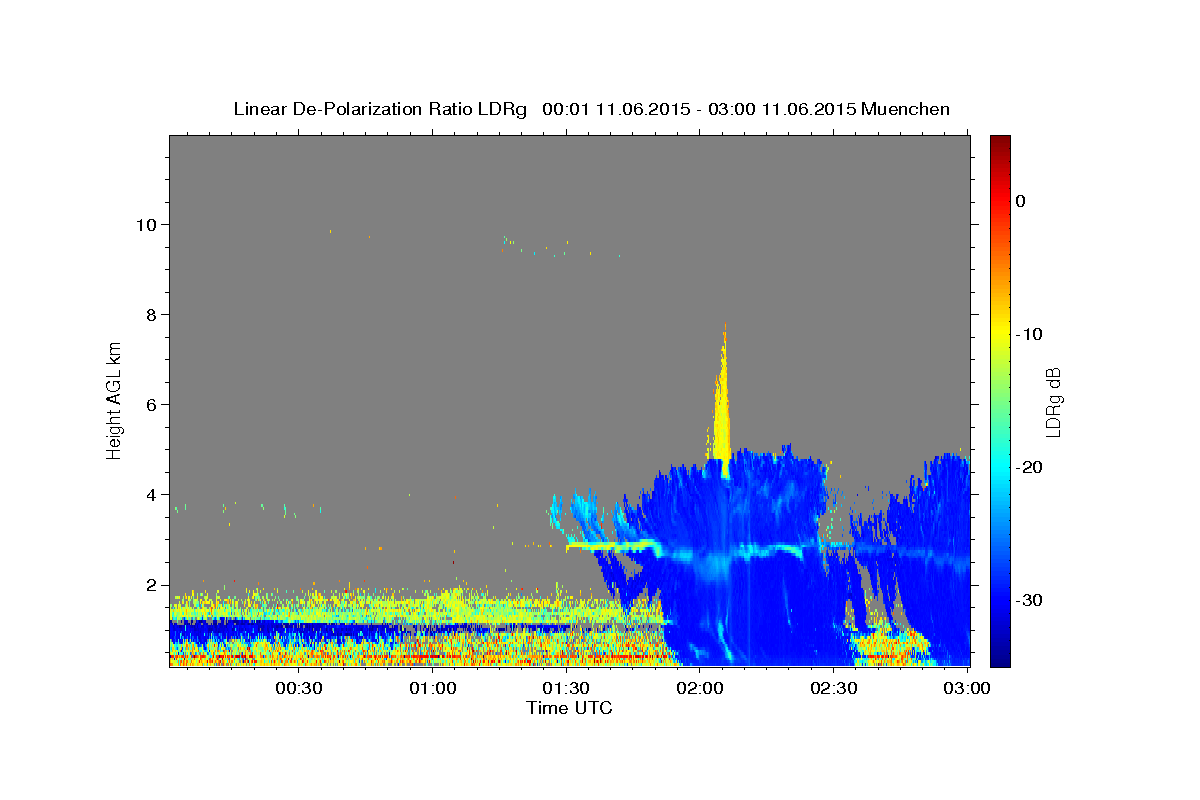
Task: Click the colorbar label '-30'
Action: point(1030,600)
